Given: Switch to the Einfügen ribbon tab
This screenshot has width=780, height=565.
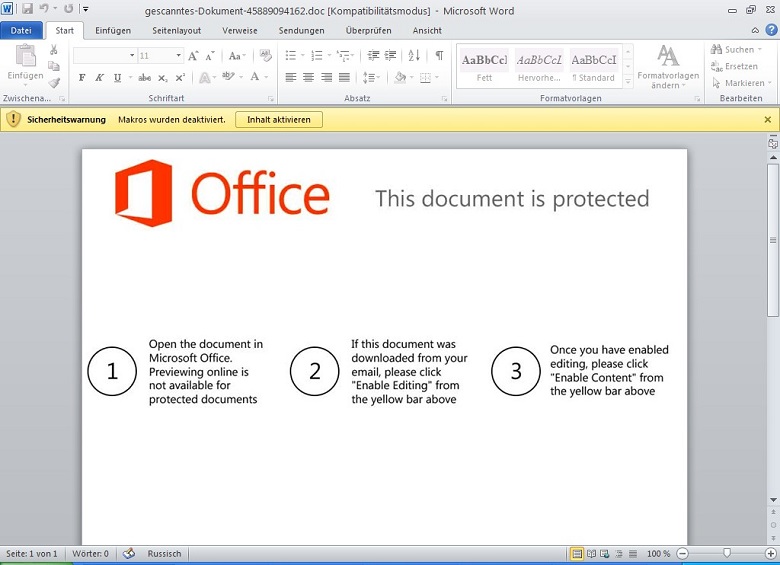Looking at the screenshot, I should click(x=113, y=30).
